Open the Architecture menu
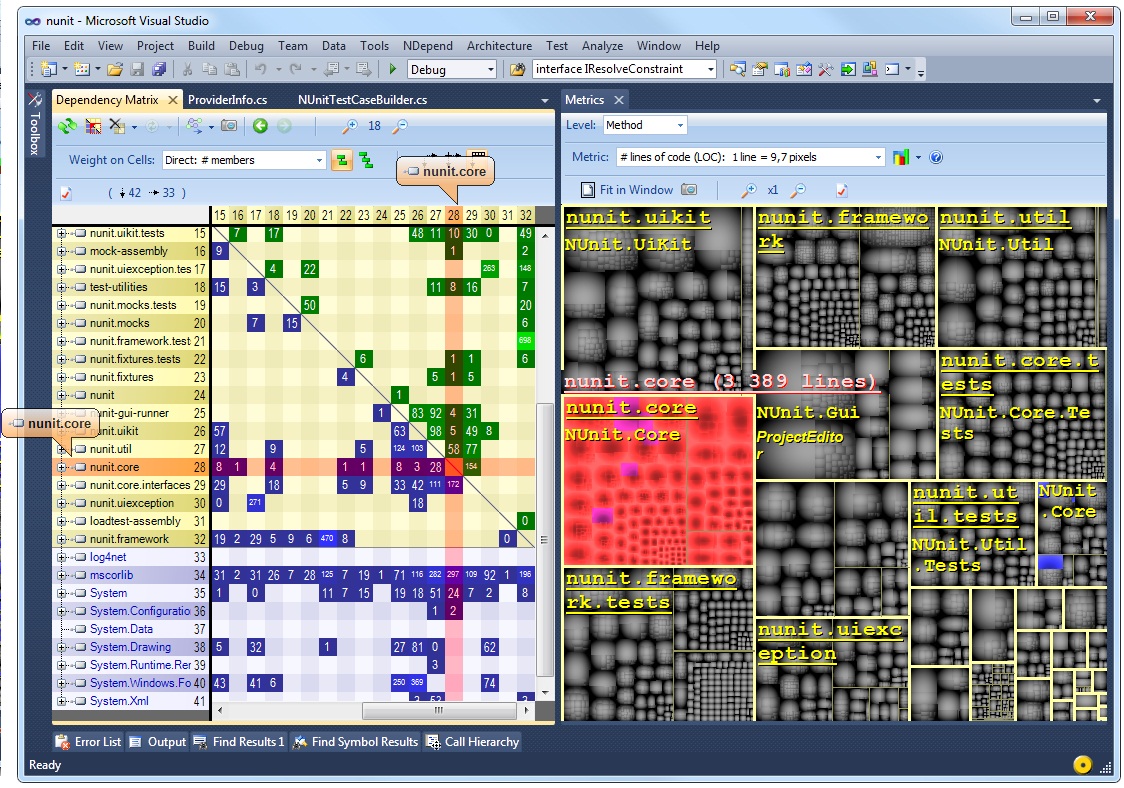 point(499,46)
